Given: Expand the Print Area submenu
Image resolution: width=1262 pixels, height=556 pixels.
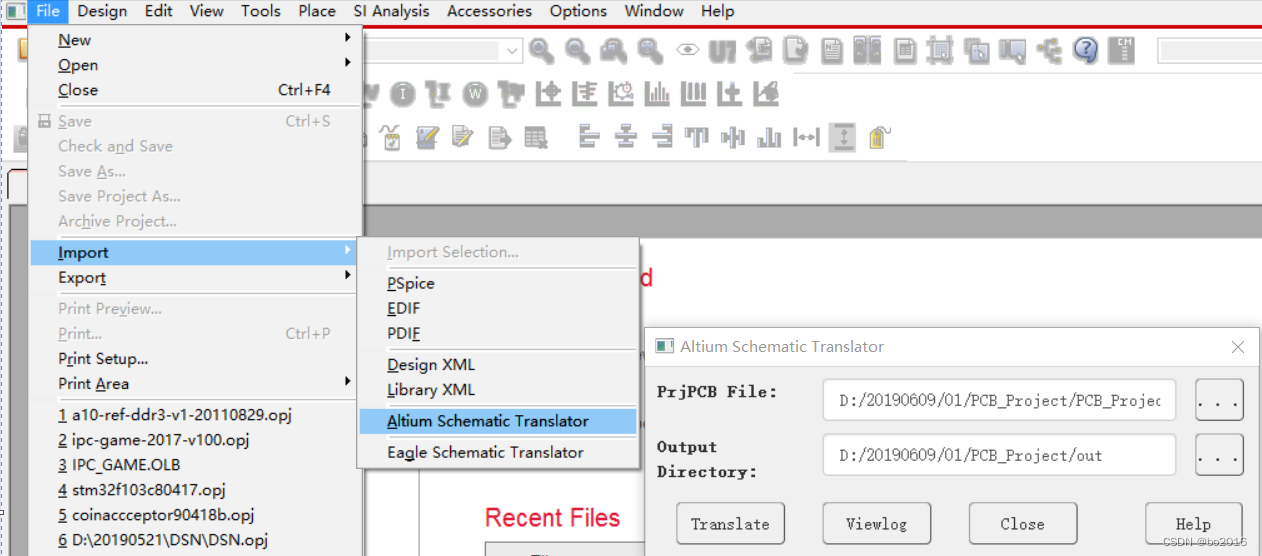Looking at the screenshot, I should tap(348, 383).
